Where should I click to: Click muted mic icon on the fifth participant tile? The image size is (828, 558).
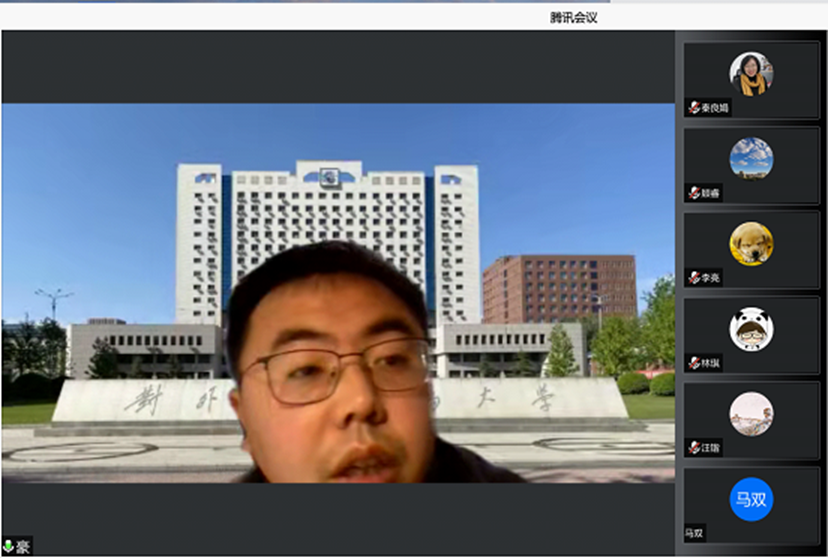click(x=693, y=448)
